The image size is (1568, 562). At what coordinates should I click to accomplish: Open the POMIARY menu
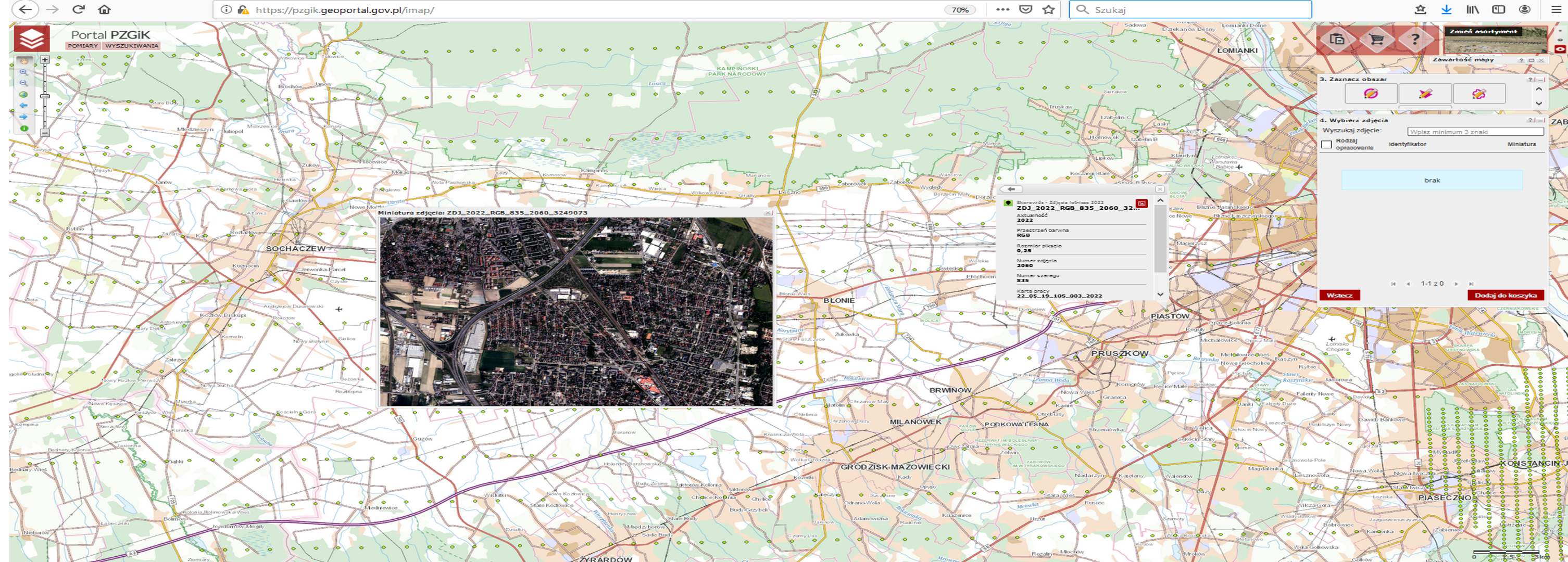click(83, 46)
